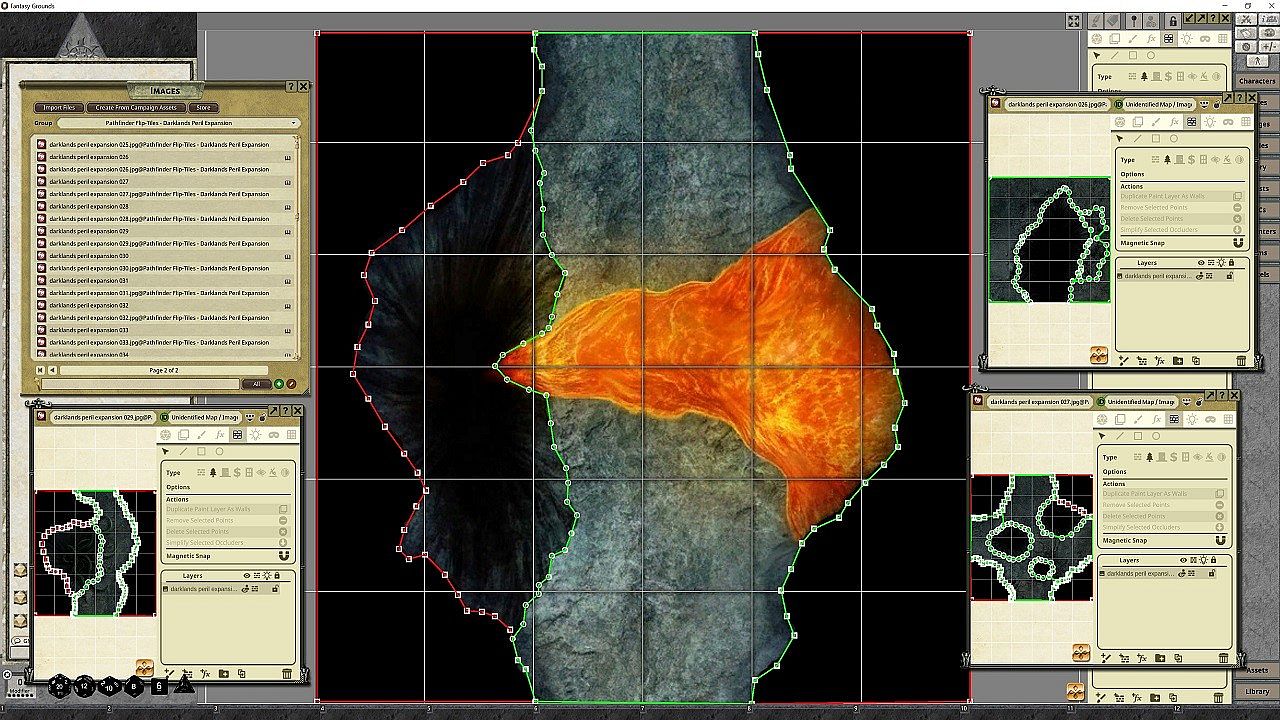
Task: Toggle layers visibility eye in expansion 027 window header
Action: (x=1183, y=561)
